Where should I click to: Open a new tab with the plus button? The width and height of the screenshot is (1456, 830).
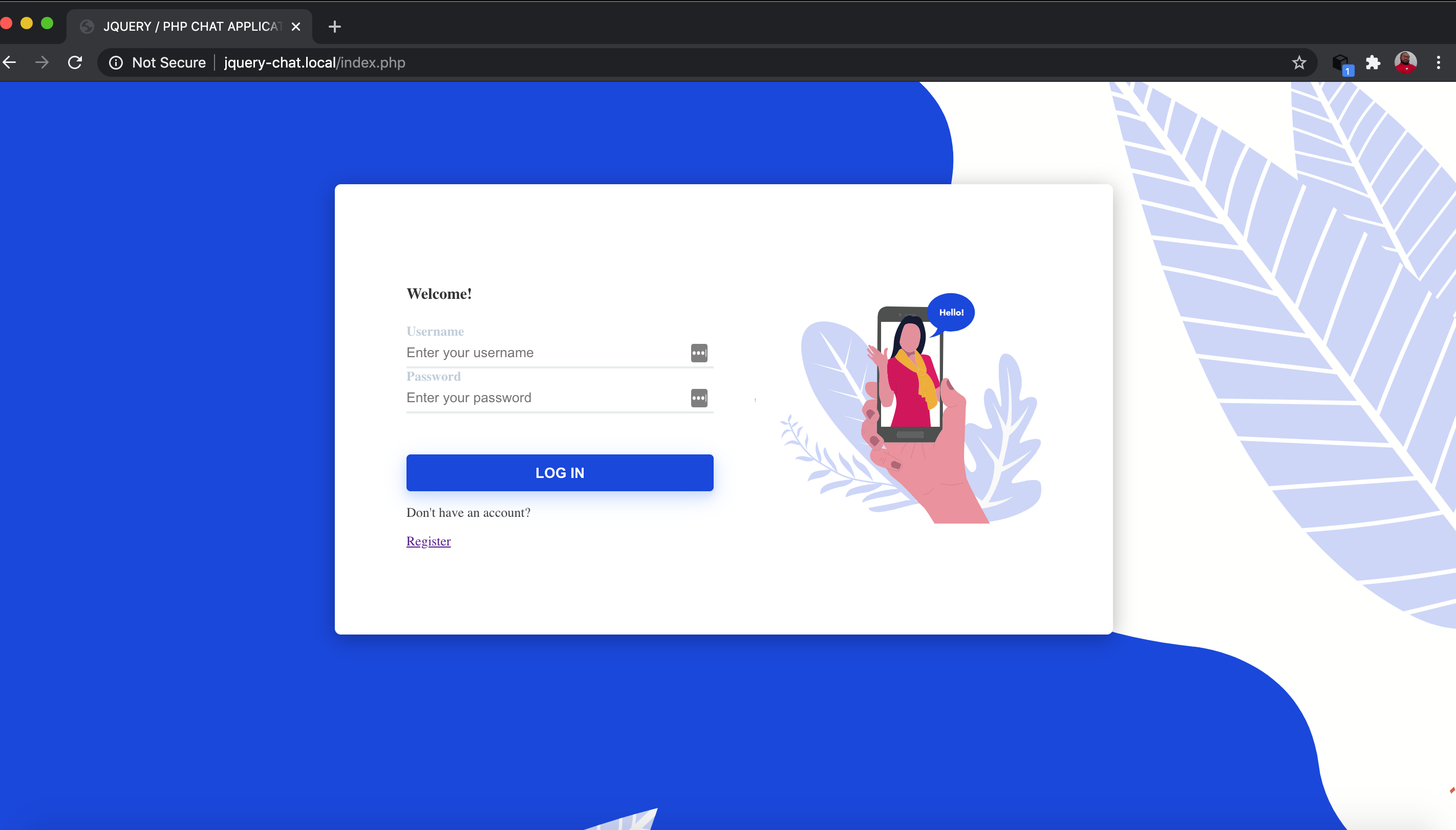pos(335,27)
